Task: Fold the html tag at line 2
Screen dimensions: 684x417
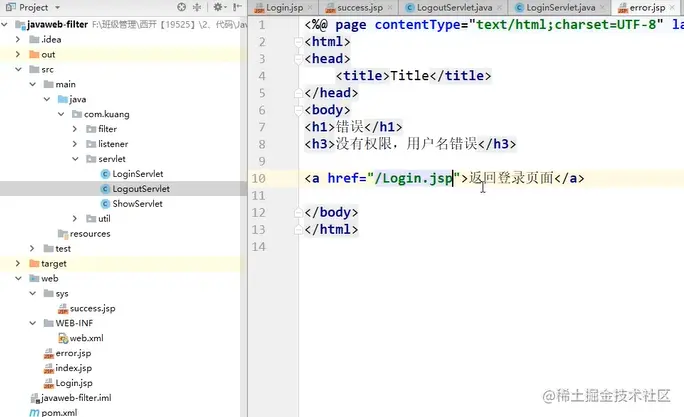Action: point(298,42)
